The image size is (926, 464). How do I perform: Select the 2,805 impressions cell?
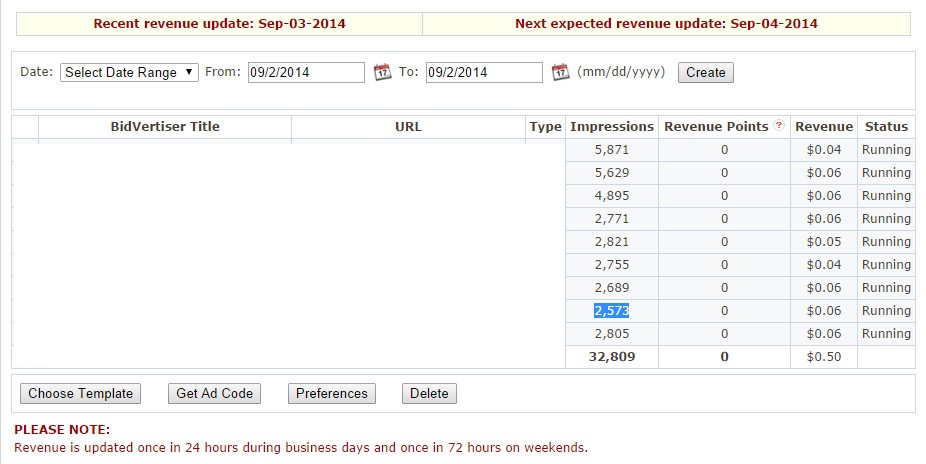[x=612, y=334]
